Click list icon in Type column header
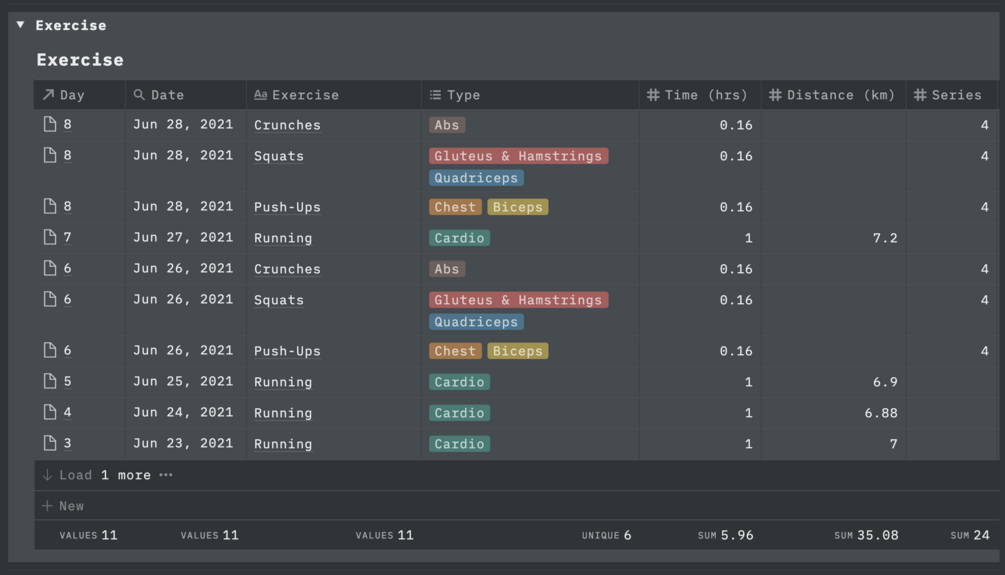1005x575 pixels. 435,95
